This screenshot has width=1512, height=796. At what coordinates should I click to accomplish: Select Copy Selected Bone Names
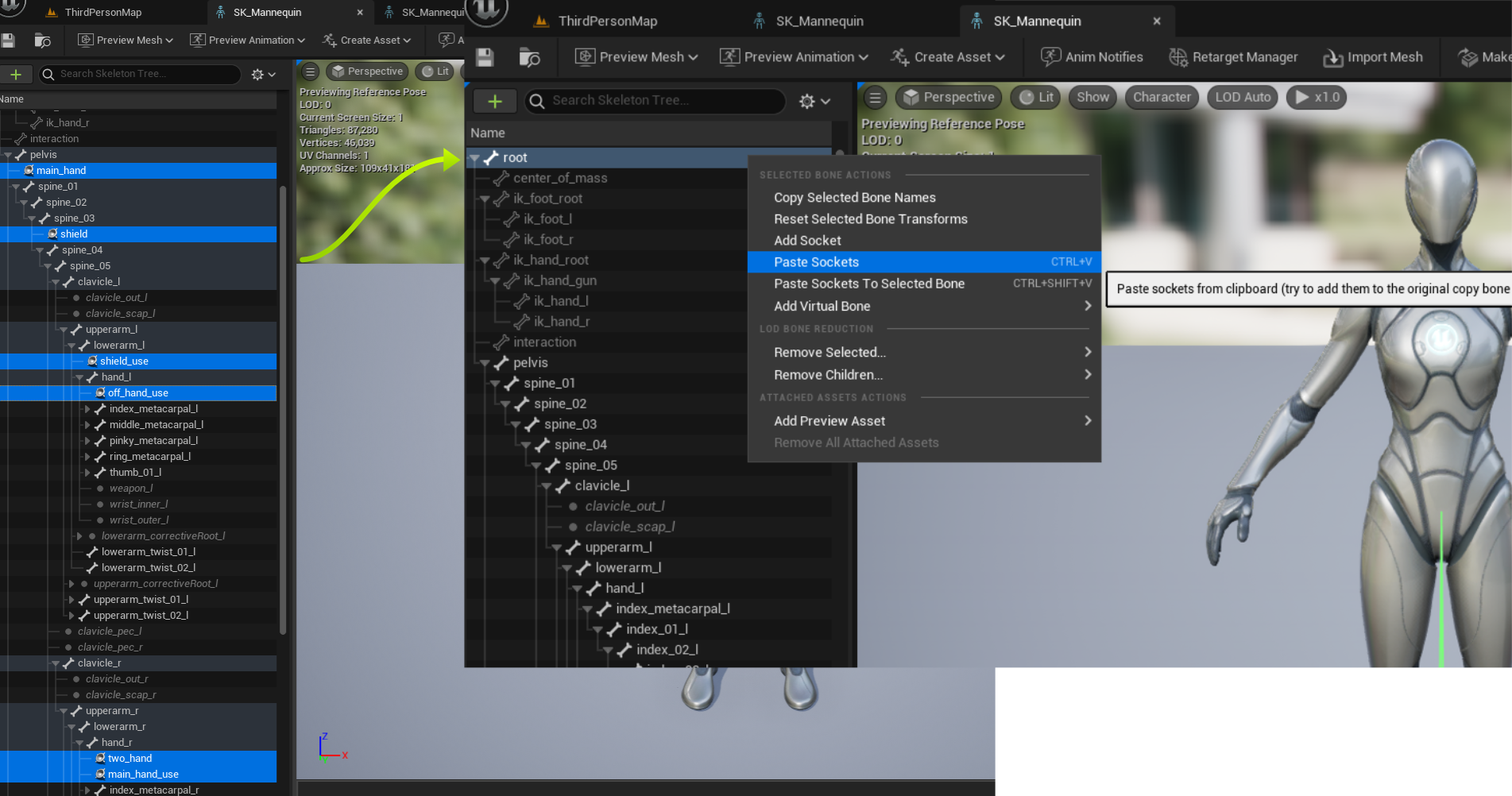point(854,198)
